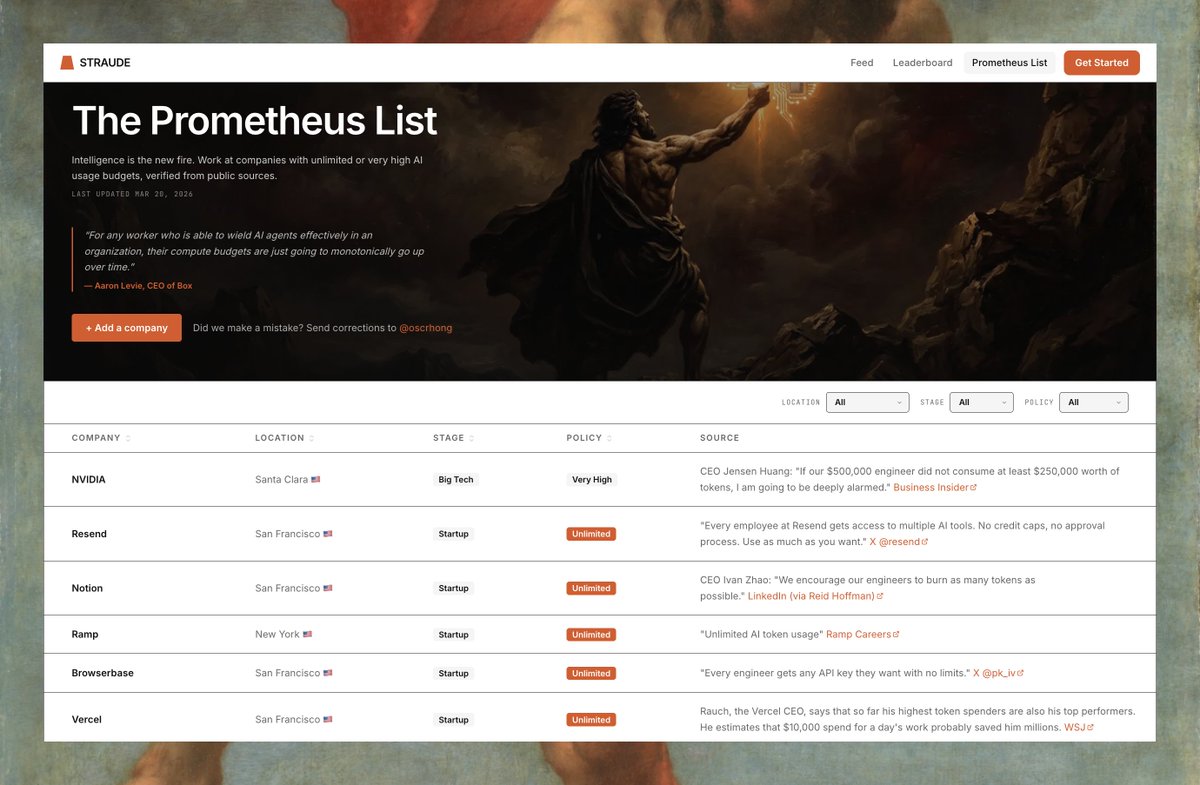Click the NVIDIA company name
This screenshot has height=785, width=1200.
click(89, 480)
